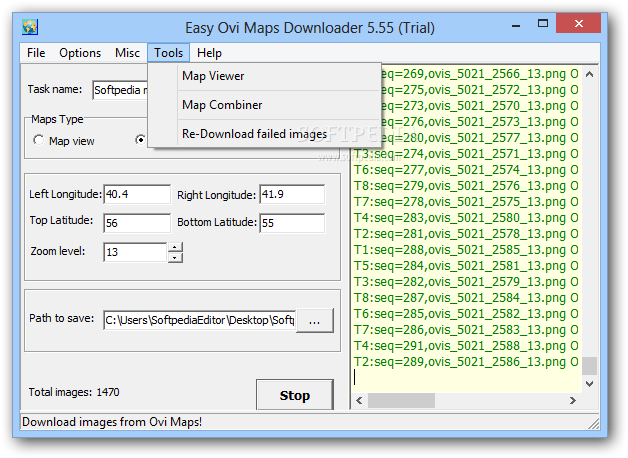This screenshot has width=628, height=458.
Task: Close the Easy Ovi Maps Downloader window
Action: tap(578, 23)
